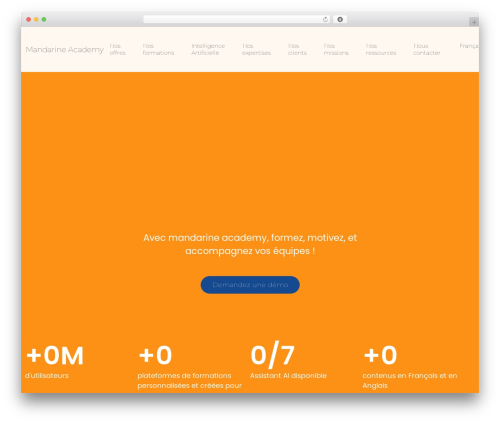This screenshot has height=423, width=500.
Task: Open a new tab with the plus button
Action: 474,22
